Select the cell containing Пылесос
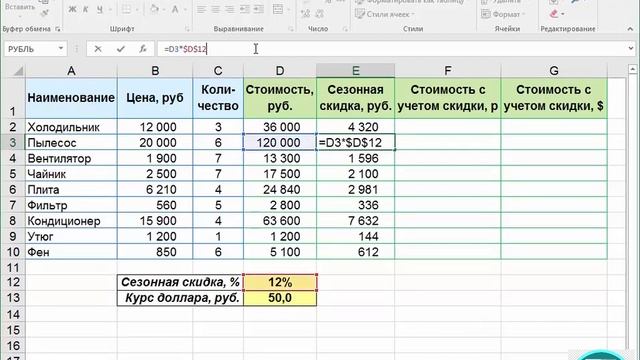 click(x=71, y=142)
